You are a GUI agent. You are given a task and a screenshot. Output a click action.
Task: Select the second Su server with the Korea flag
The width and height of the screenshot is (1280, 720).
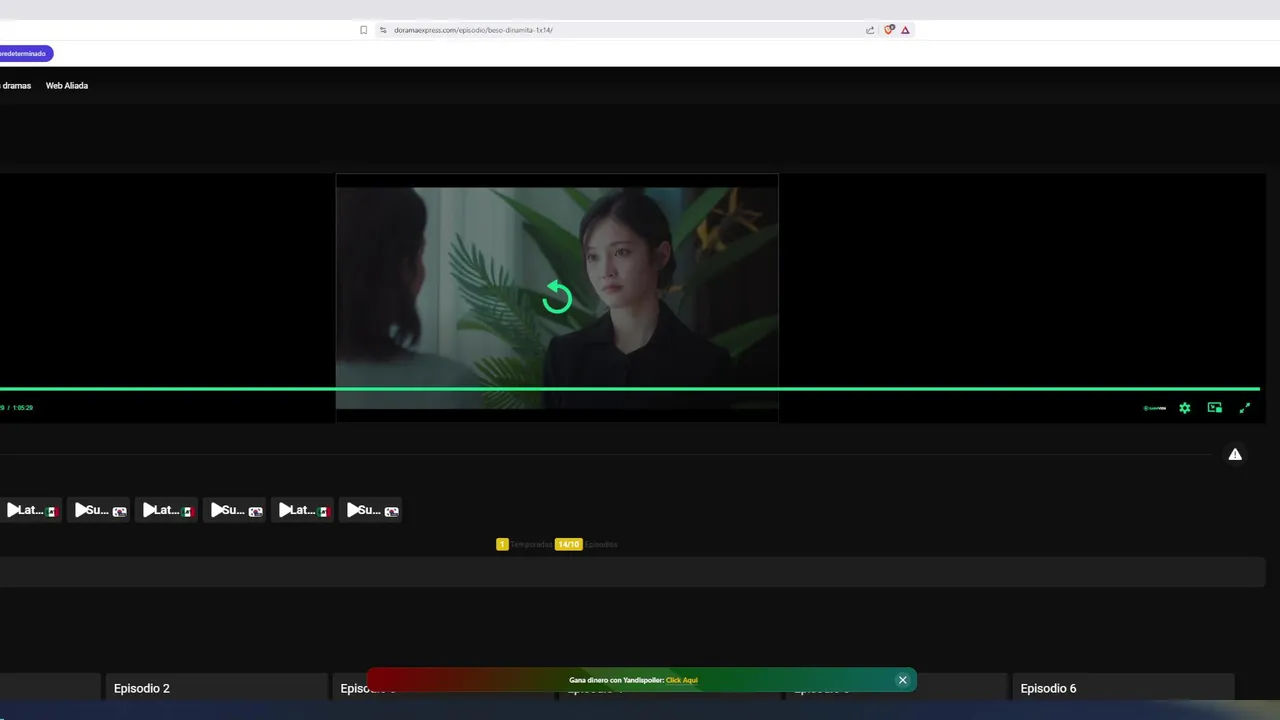(234, 510)
